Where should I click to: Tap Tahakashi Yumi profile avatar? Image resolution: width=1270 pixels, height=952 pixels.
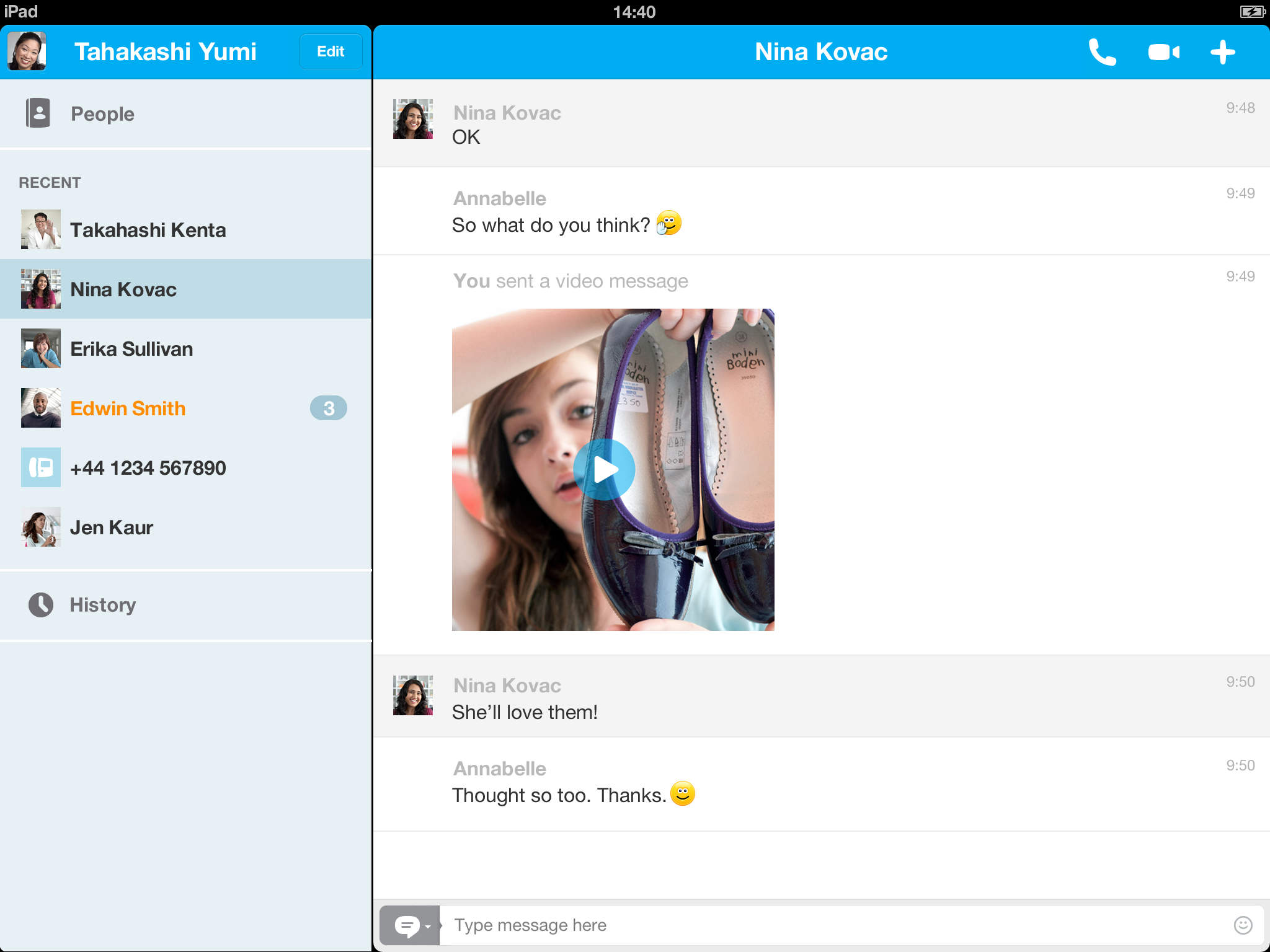coord(27,51)
